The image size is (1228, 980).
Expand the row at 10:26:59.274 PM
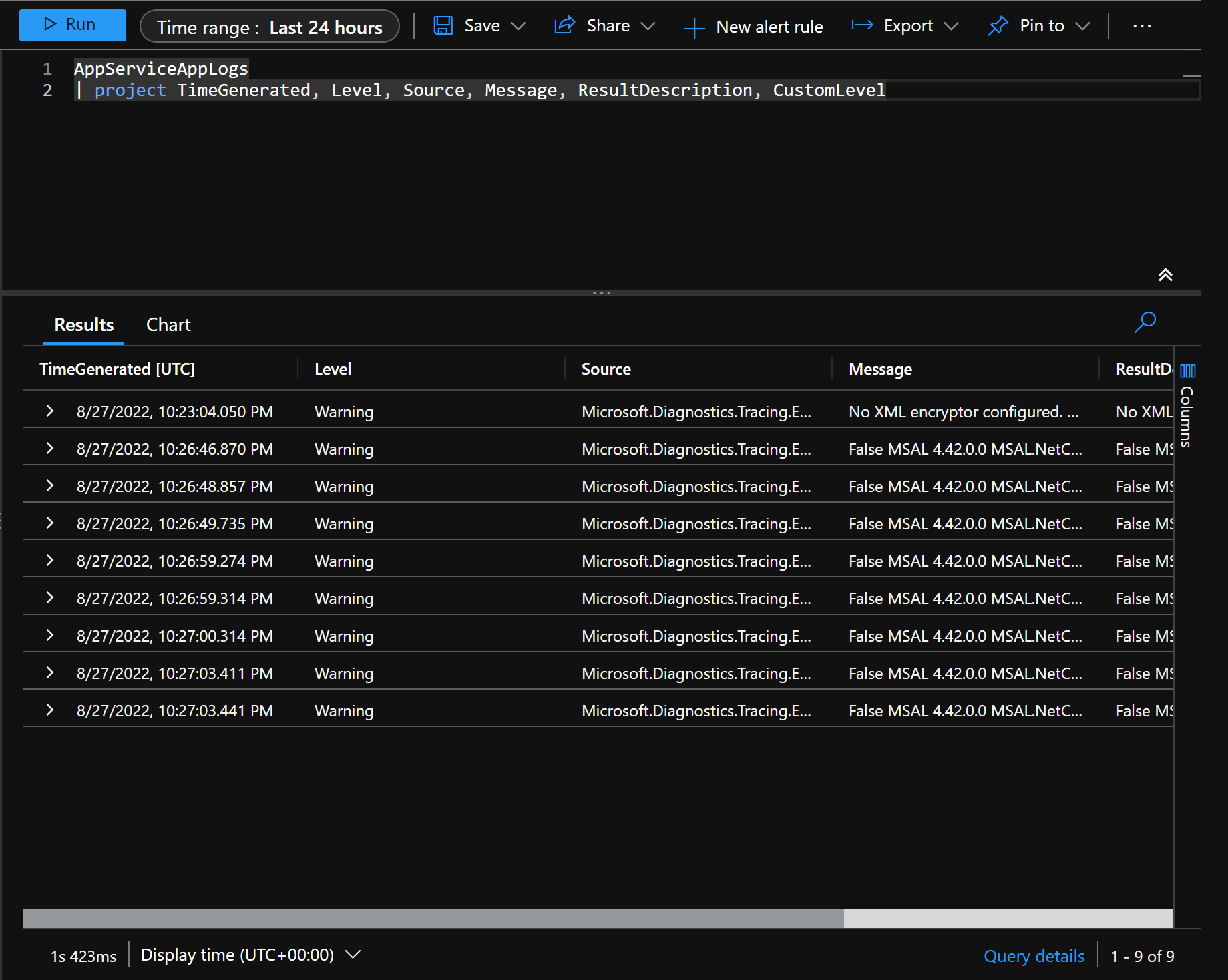click(49, 560)
